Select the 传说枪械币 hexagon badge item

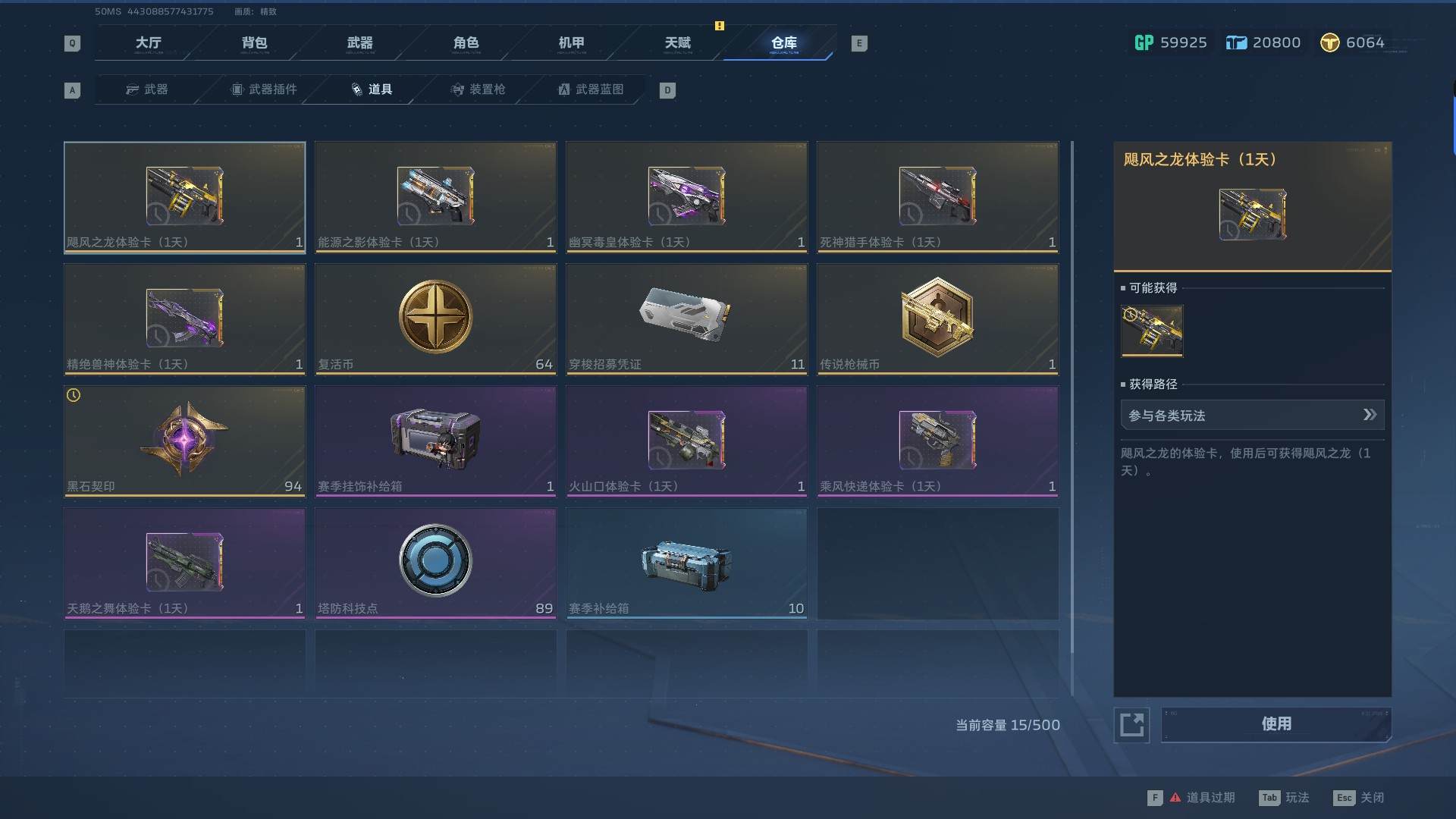pos(937,318)
